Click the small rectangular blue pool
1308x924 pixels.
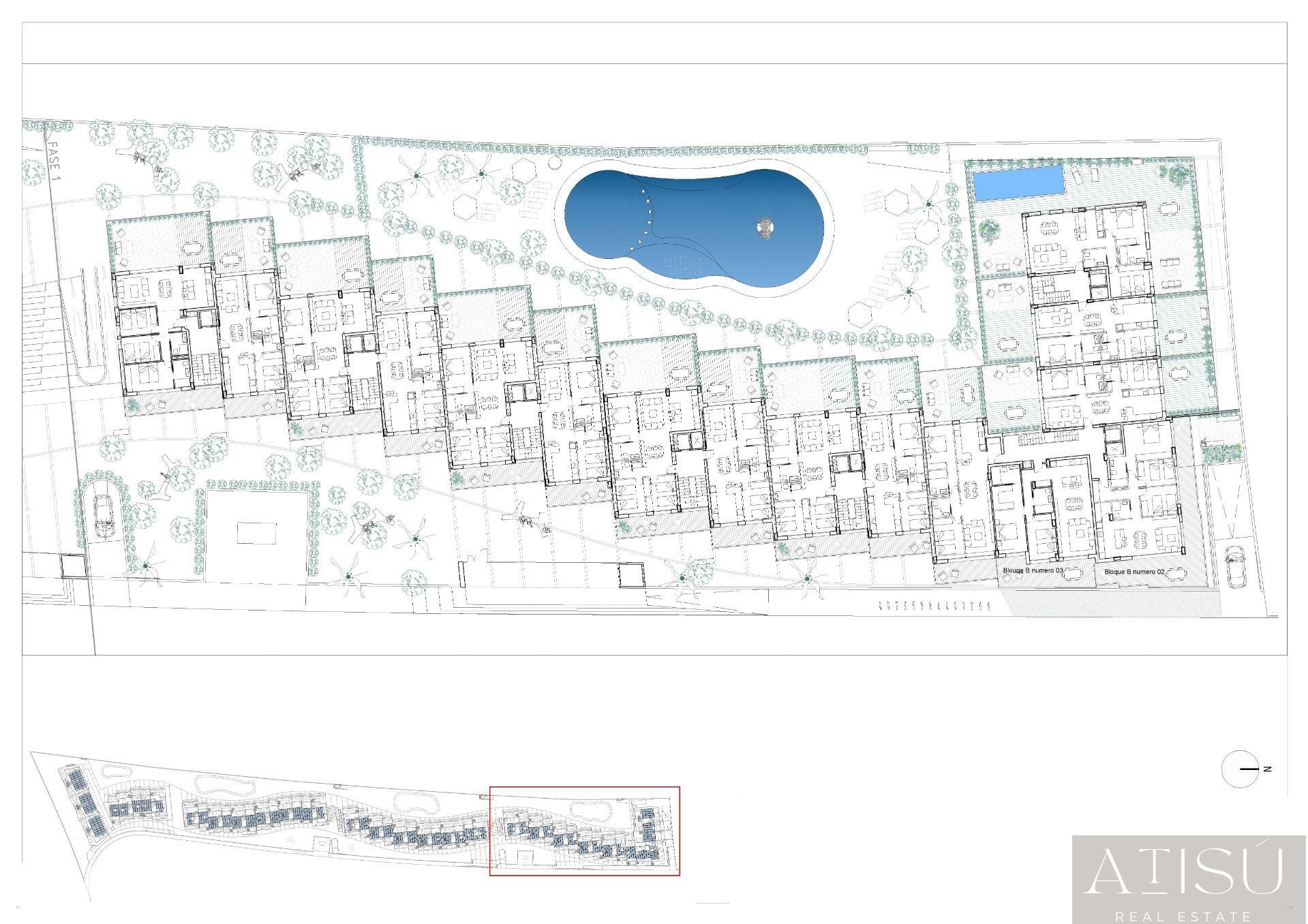pyautogui.click(x=1018, y=182)
